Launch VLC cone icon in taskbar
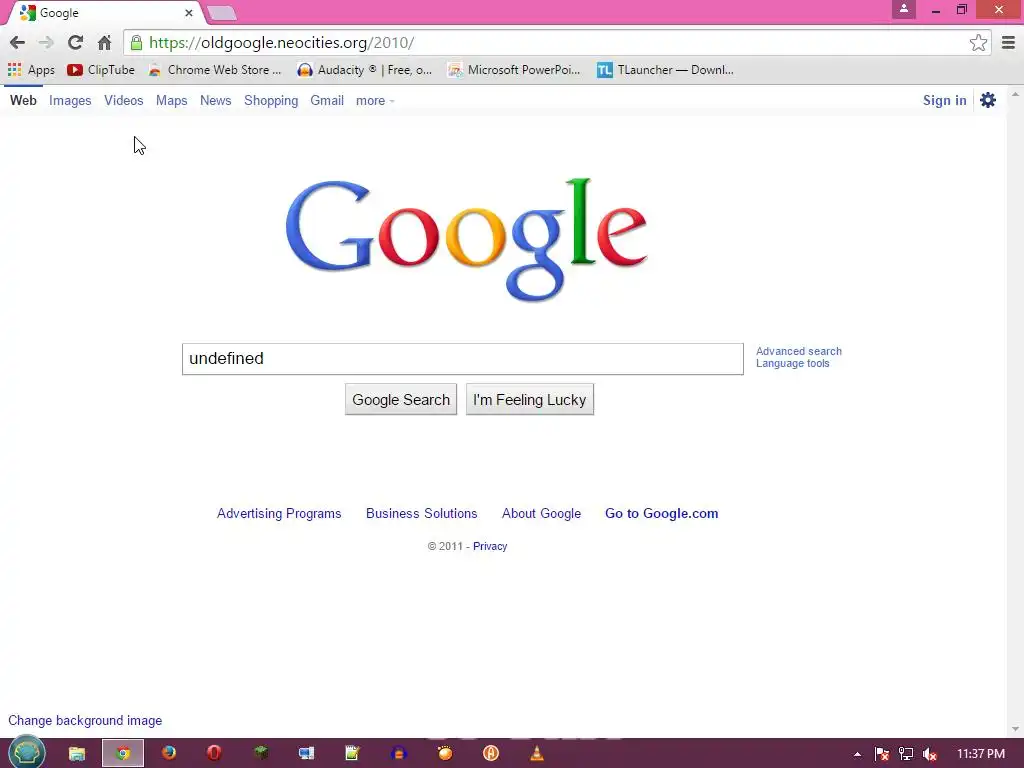The height and width of the screenshot is (768, 1024). (537, 753)
